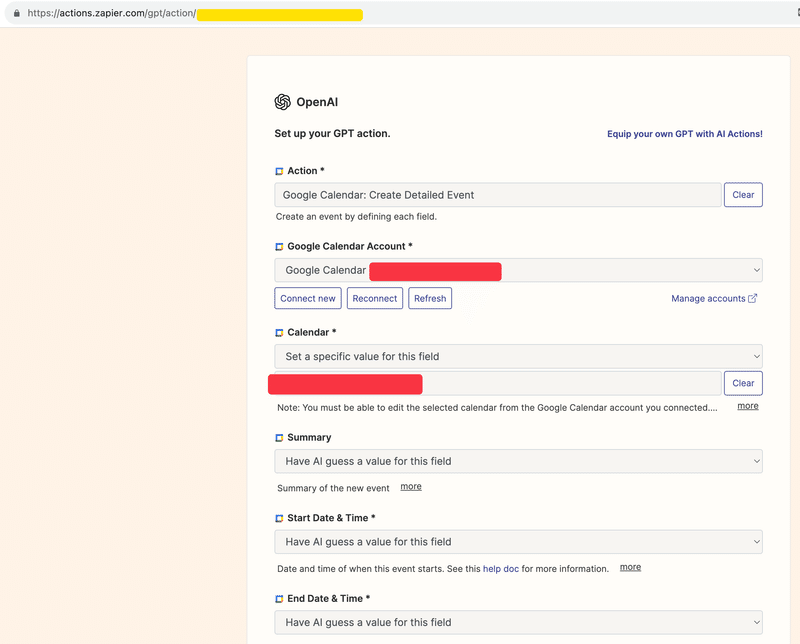
Task: Click external link icon next to Manage accounts
Action: coord(753,298)
